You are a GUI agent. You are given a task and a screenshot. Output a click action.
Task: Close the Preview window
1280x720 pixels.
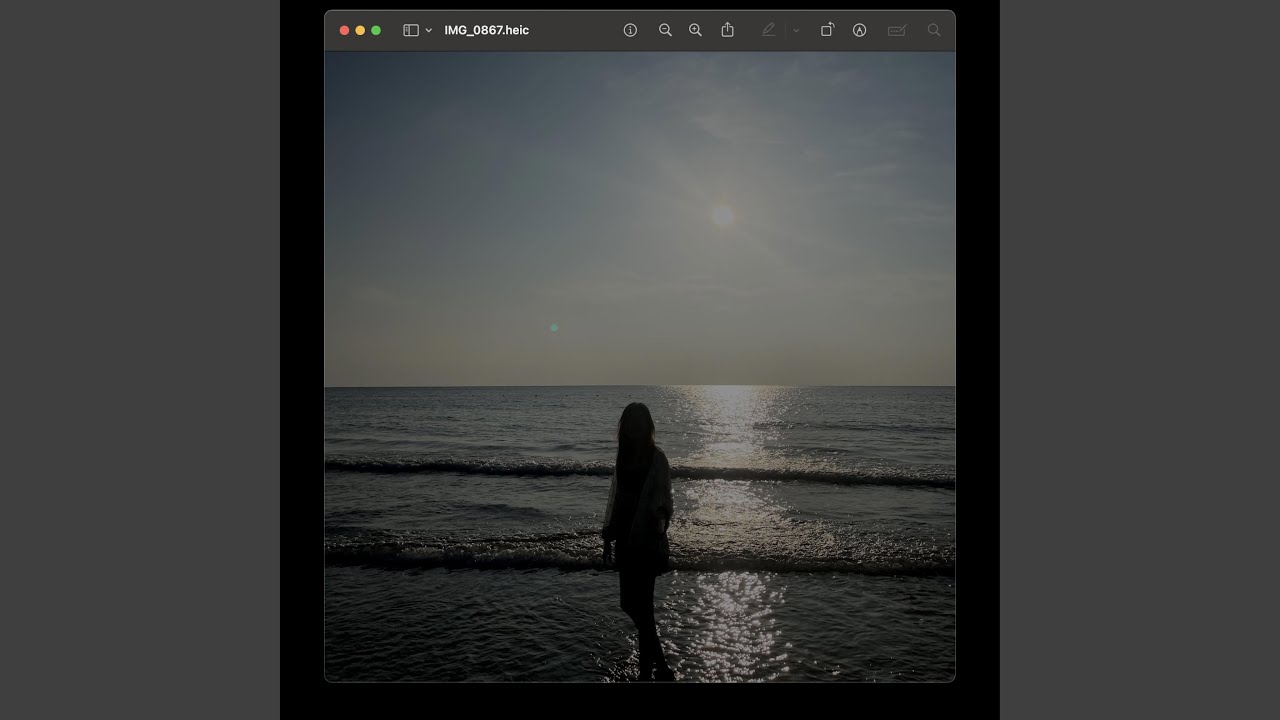[344, 30]
